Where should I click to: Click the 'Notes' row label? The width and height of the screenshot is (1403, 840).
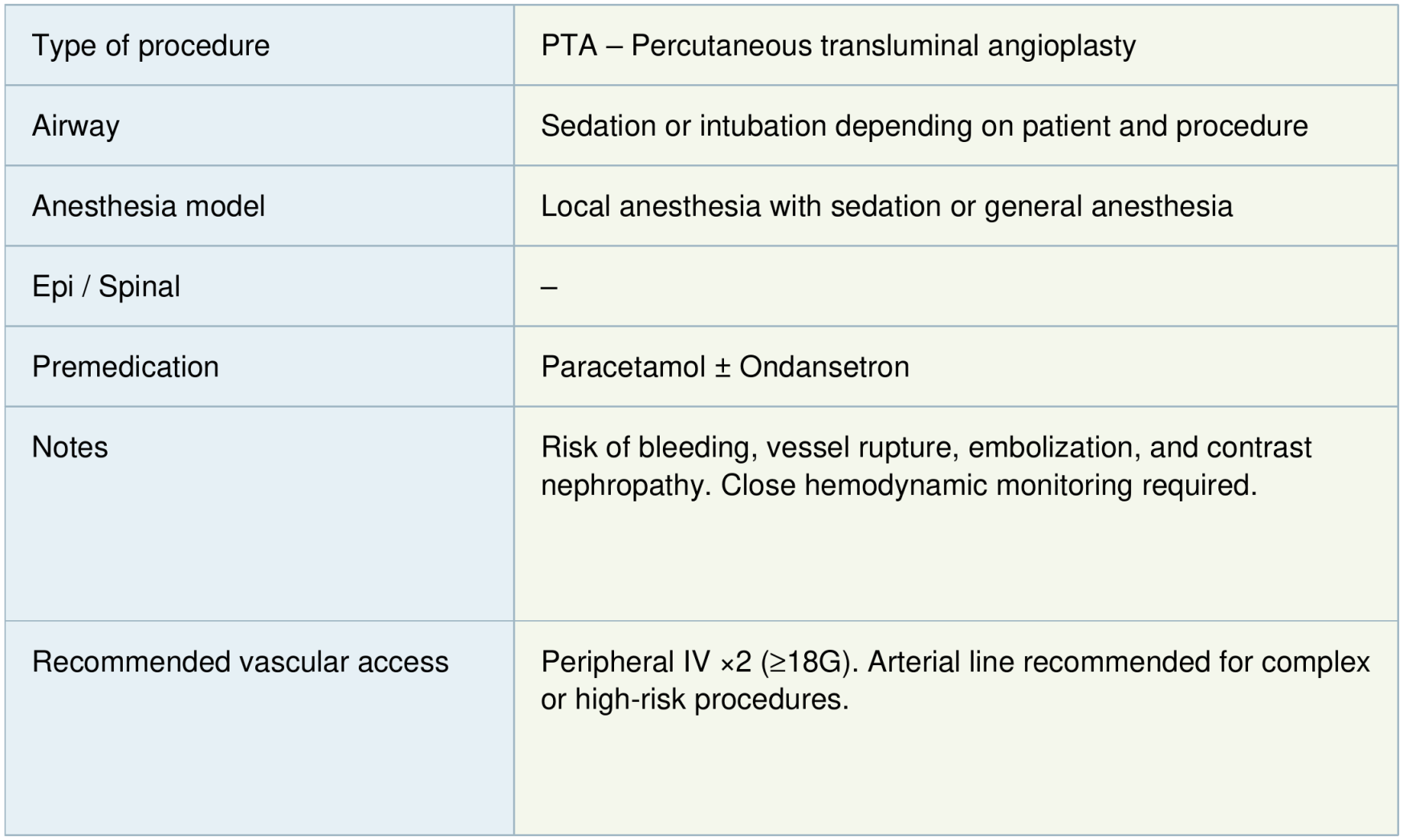point(70,447)
